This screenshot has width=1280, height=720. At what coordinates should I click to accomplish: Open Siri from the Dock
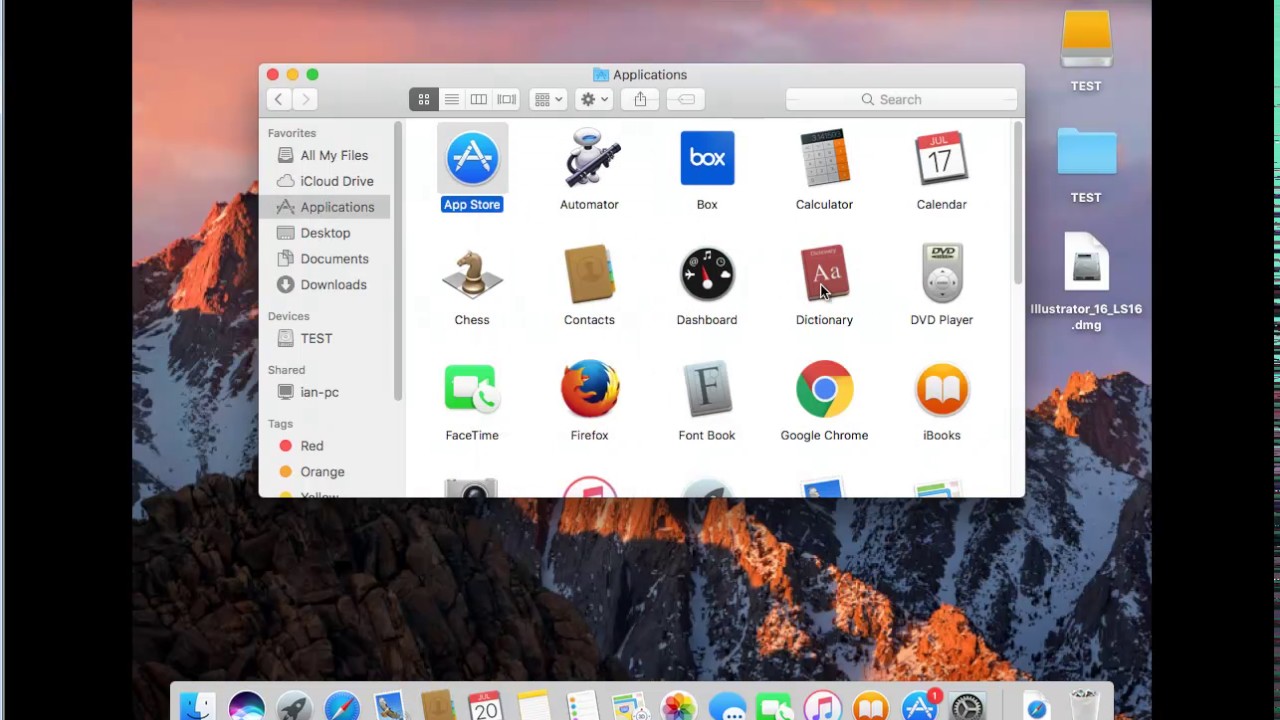[246, 707]
